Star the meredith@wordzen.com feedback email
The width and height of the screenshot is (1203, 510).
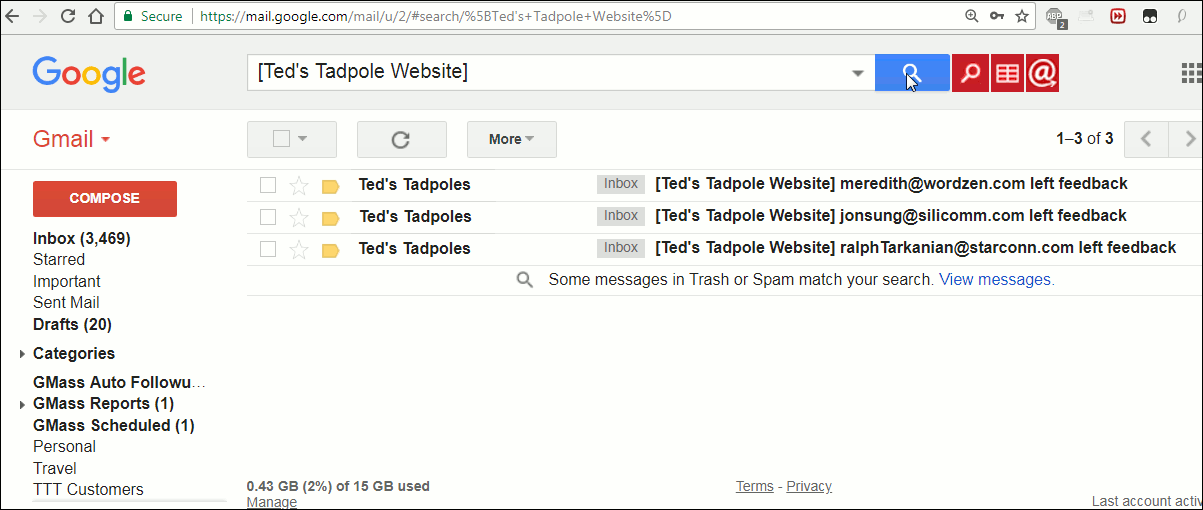pyautogui.click(x=298, y=185)
